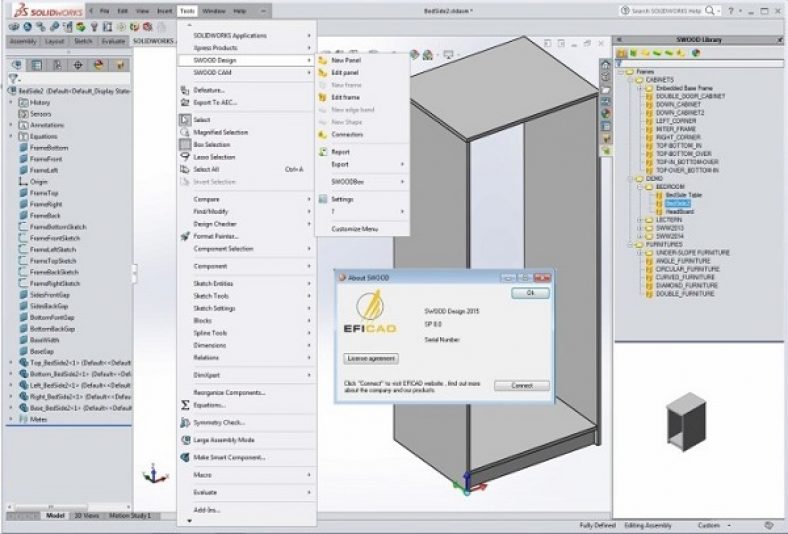Open Connectors from SWOOD Design submenu
Image resolution: width=788 pixels, height=534 pixels.
click(347, 135)
